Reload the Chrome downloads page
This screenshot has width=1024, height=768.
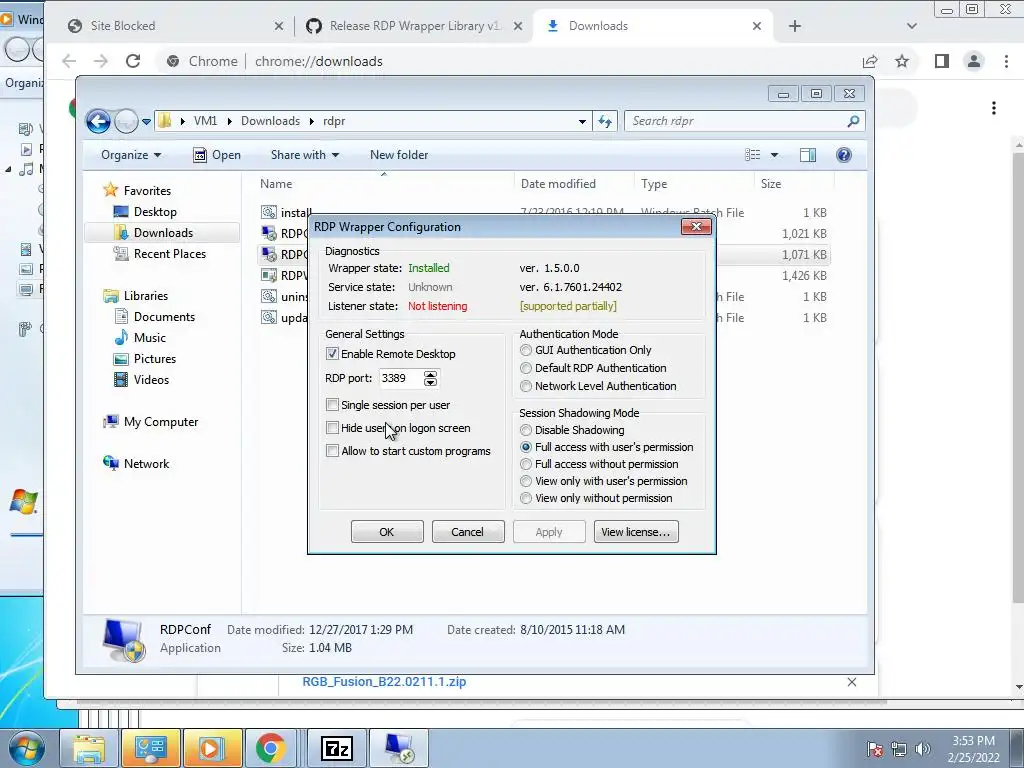(x=133, y=61)
